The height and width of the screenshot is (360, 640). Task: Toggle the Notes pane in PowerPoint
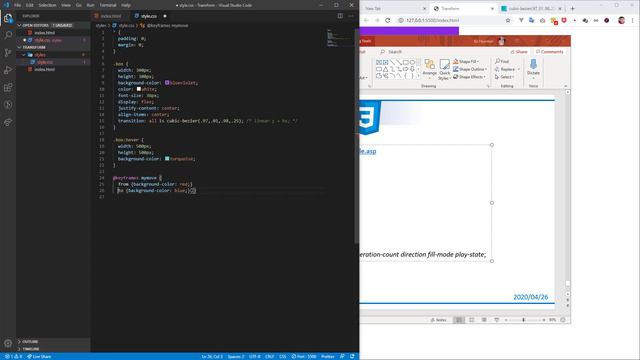click(438, 320)
